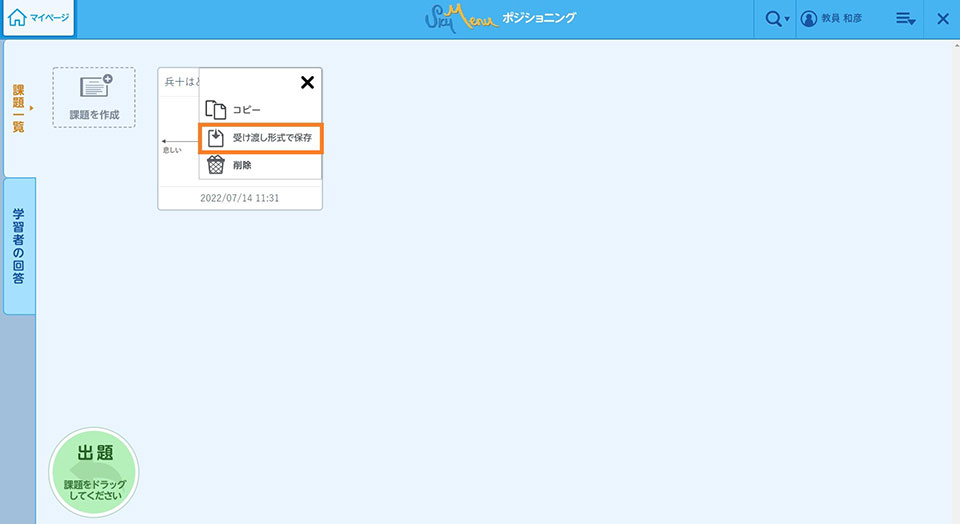Click the trash can icon

pos(215,165)
